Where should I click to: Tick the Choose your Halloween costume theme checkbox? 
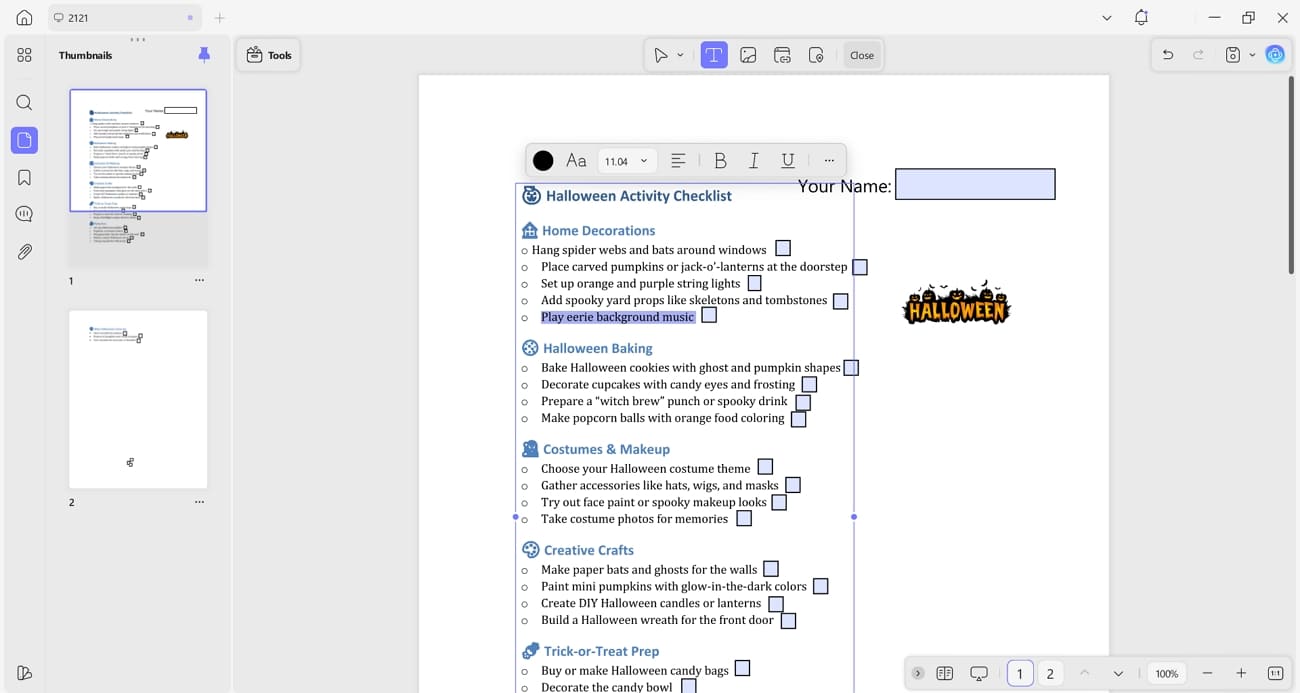(x=765, y=466)
